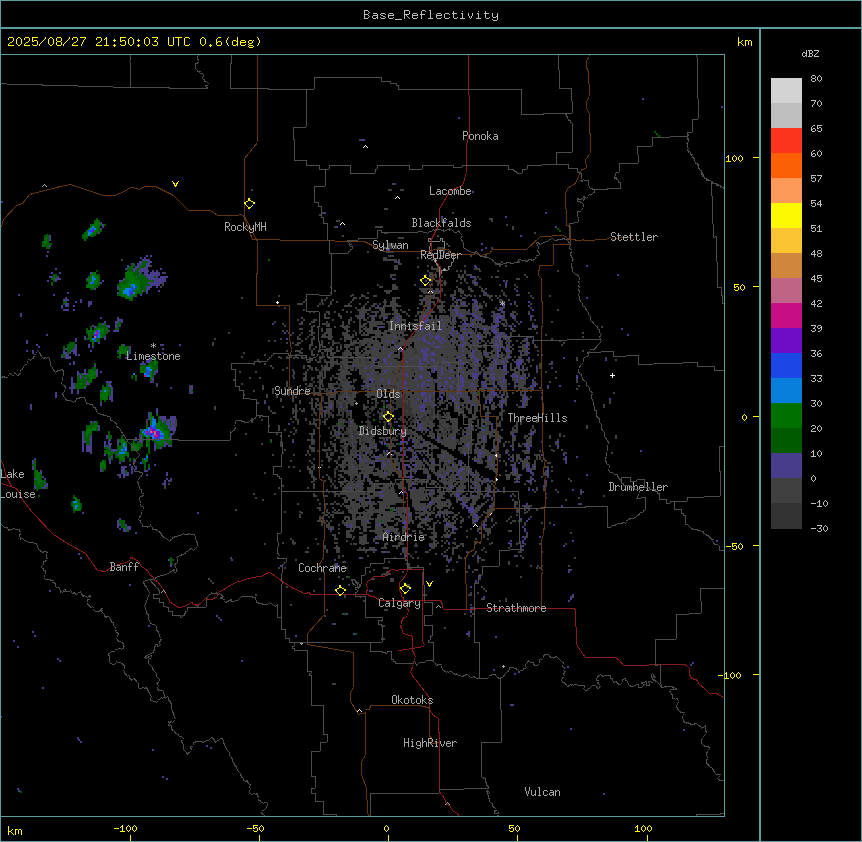This screenshot has width=862, height=842.
Task: Click the km unit label at bottom left
Action: coord(15,830)
